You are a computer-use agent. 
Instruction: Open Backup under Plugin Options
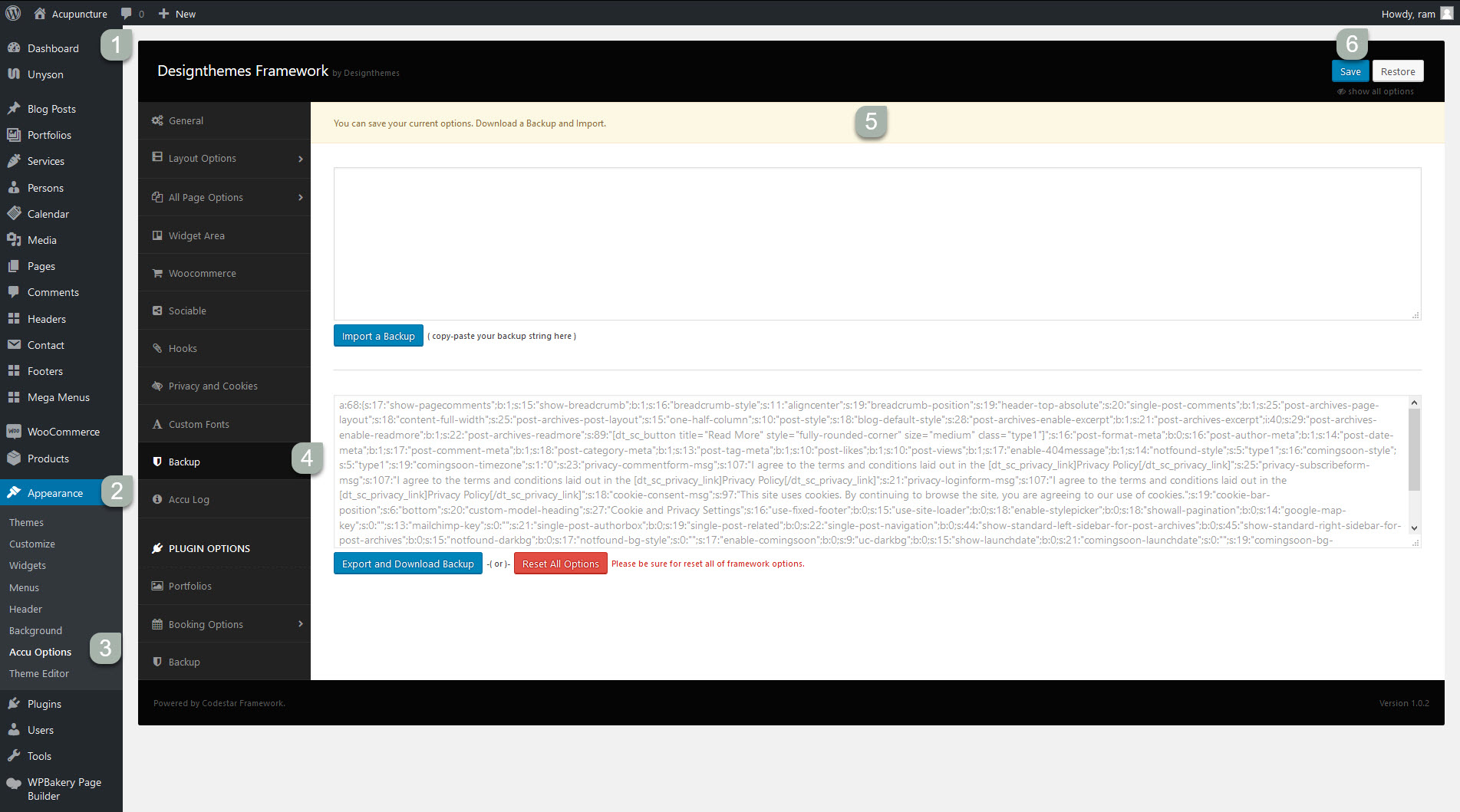point(224,662)
